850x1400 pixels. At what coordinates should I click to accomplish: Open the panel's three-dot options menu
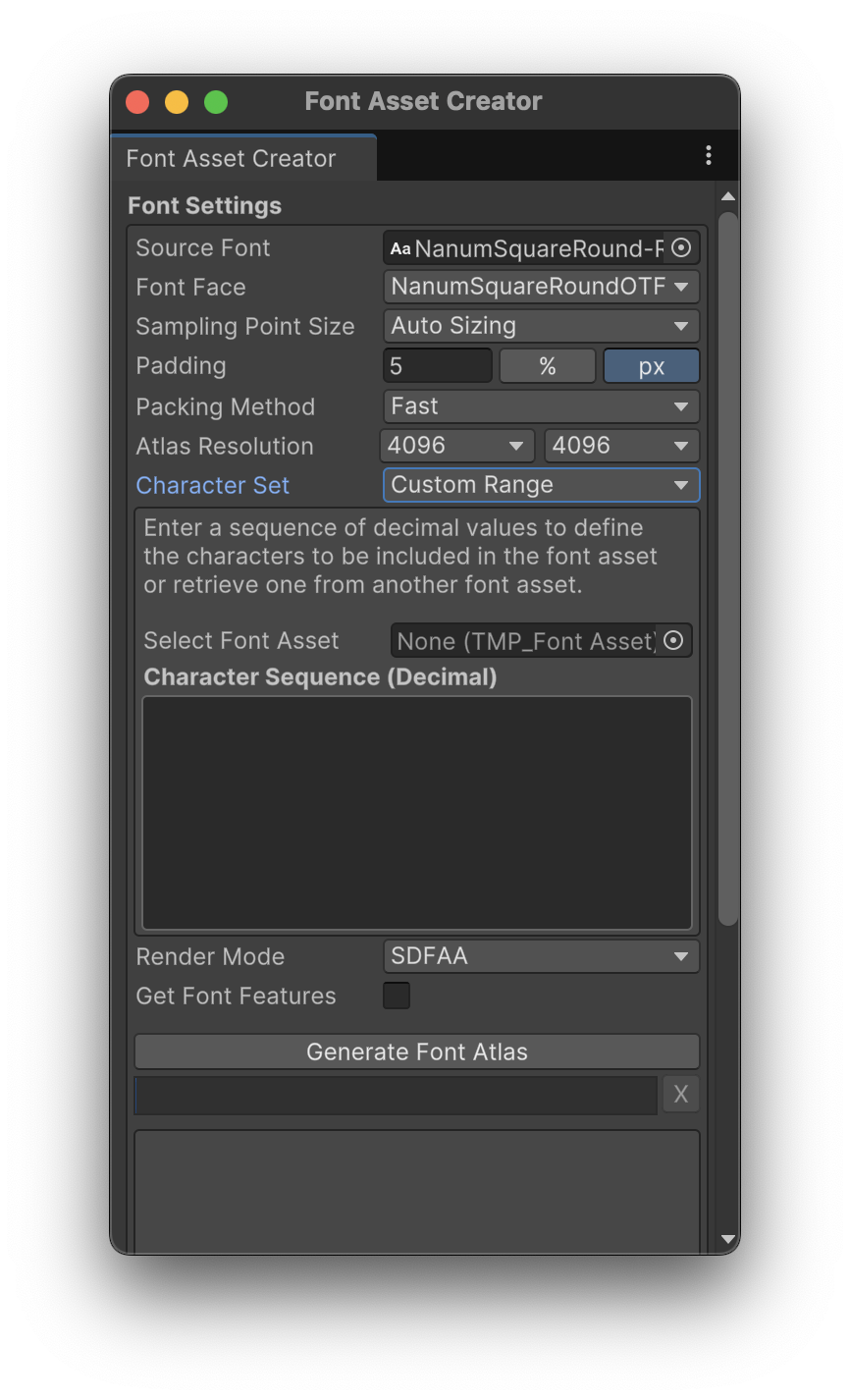[709, 156]
